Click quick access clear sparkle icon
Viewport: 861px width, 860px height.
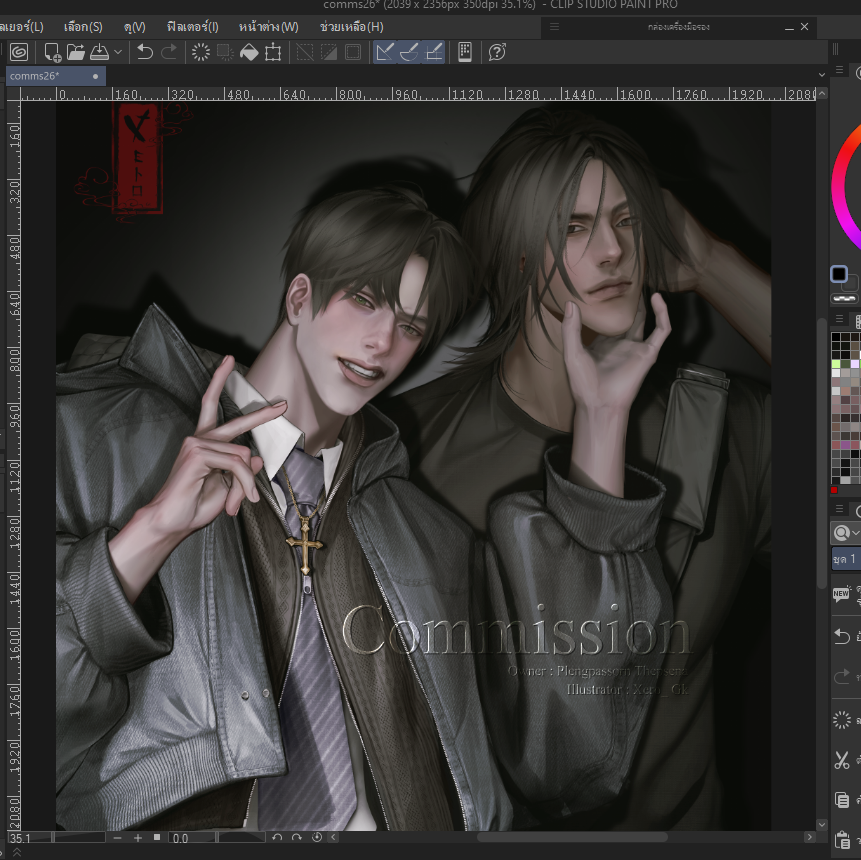pyautogui.click(x=842, y=719)
